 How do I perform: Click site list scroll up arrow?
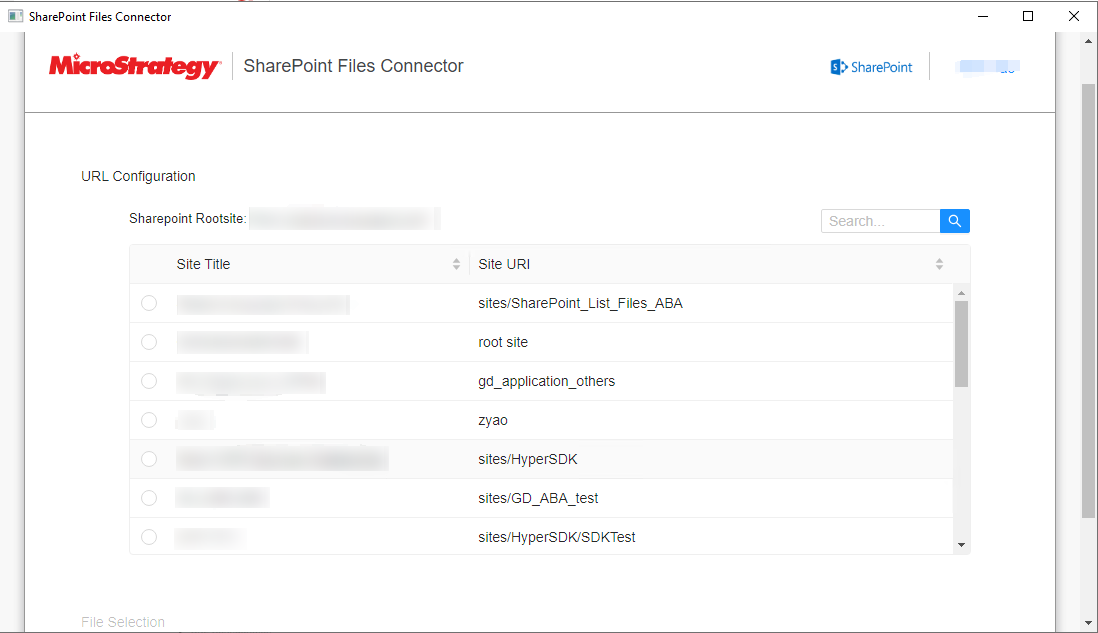961,293
